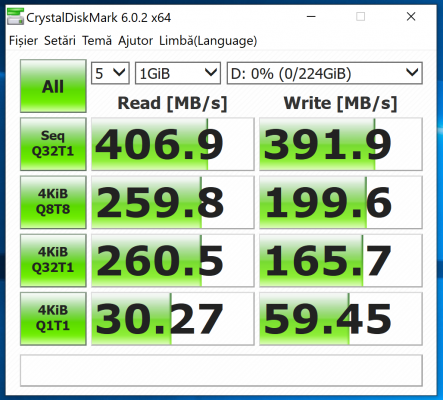The width and height of the screenshot is (443, 400).
Task: Close the CrystalDiskMark window
Action: coord(411,16)
